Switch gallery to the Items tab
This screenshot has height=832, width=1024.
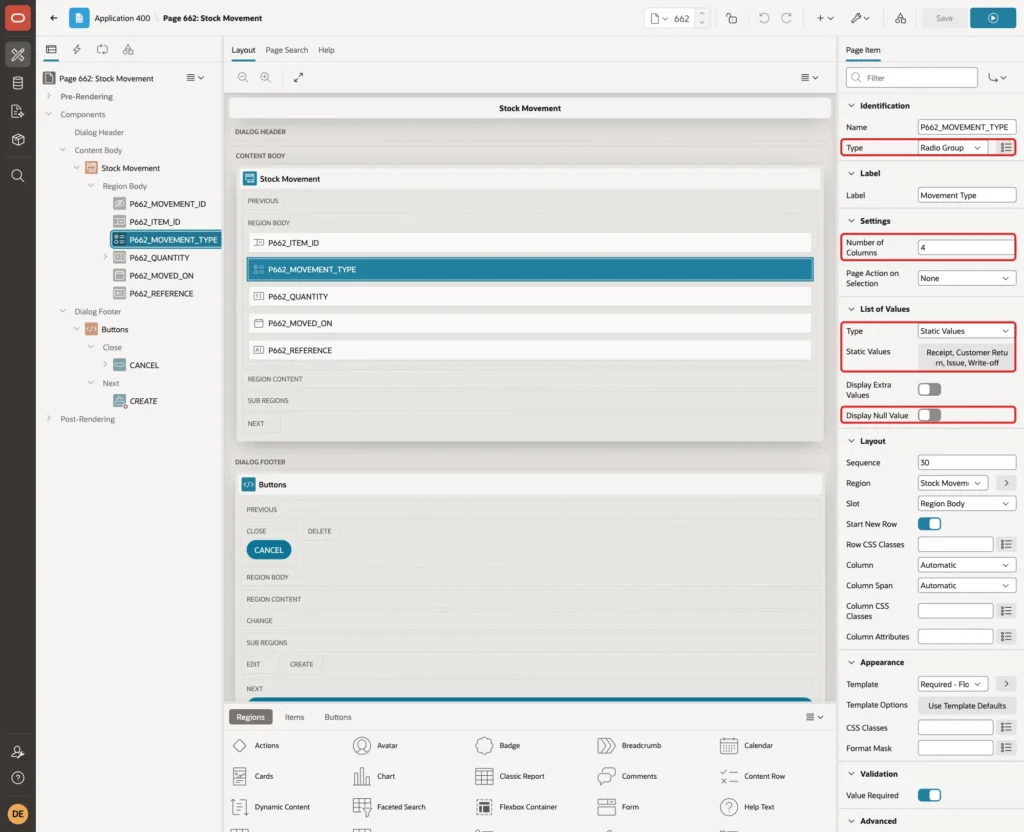pyautogui.click(x=295, y=717)
